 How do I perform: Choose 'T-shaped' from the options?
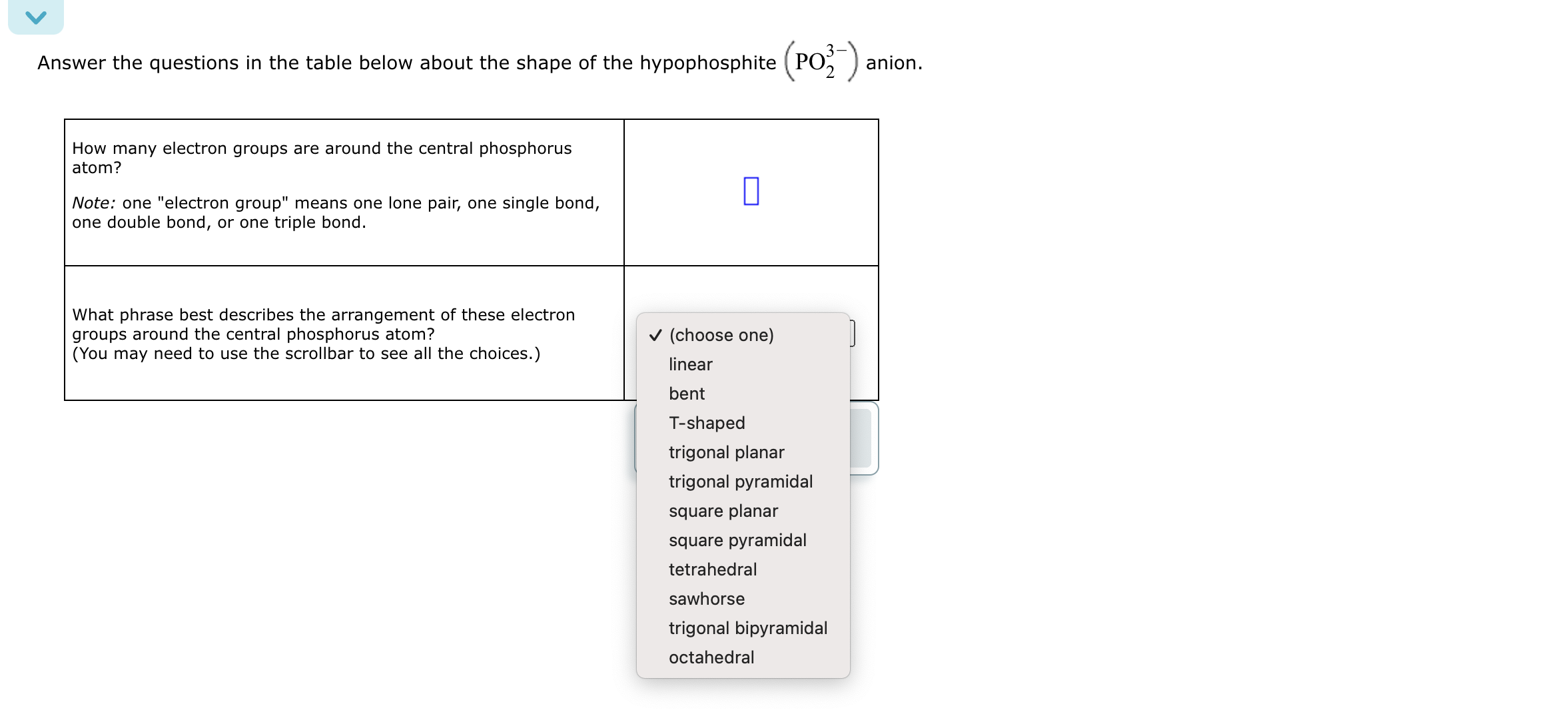coord(706,423)
